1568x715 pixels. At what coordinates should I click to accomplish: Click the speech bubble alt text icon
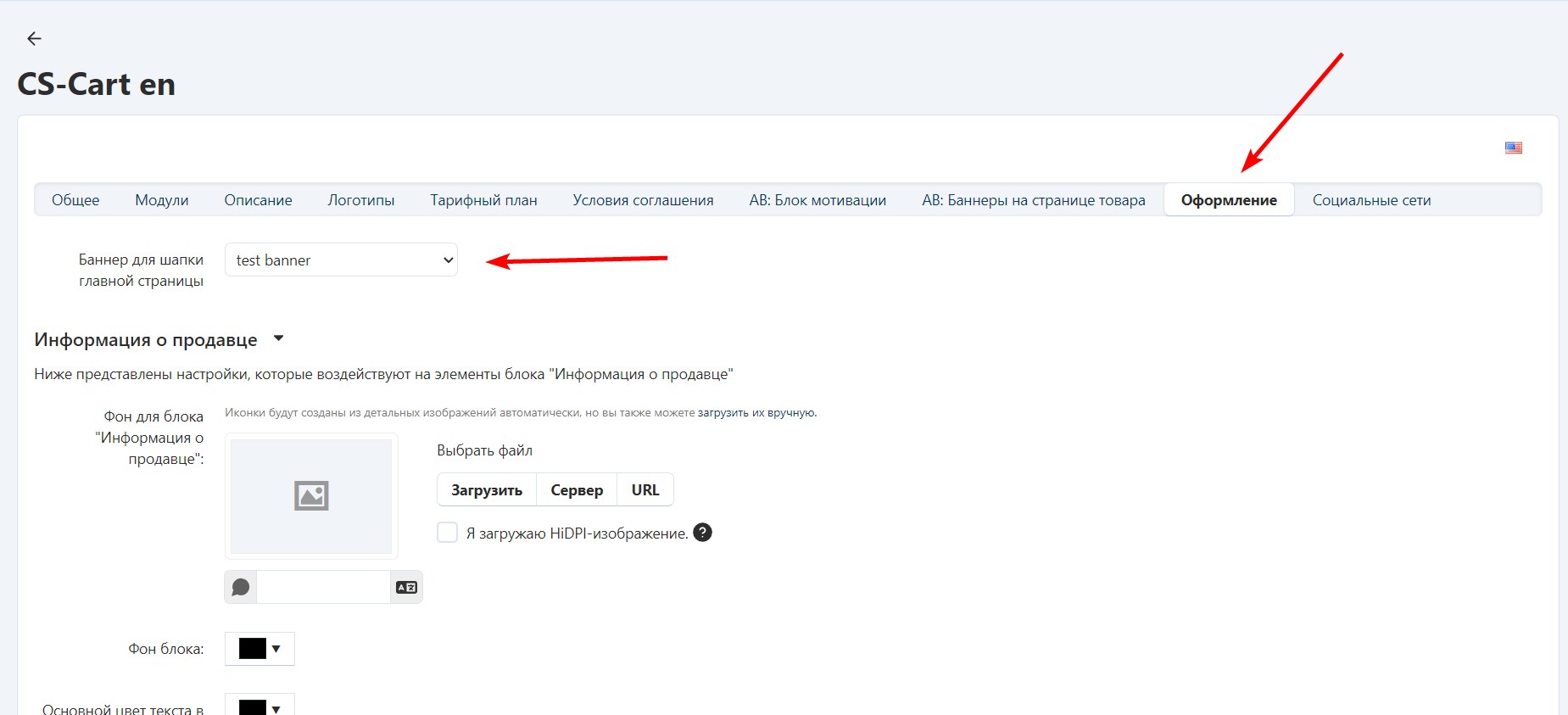click(241, 587)
